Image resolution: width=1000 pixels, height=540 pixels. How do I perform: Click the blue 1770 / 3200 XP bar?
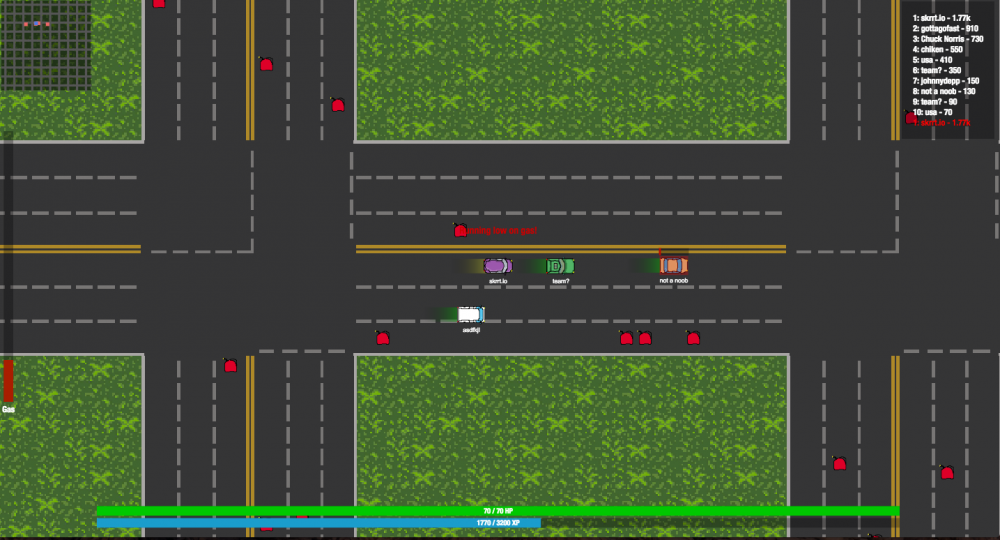click(x=318, y=522)
